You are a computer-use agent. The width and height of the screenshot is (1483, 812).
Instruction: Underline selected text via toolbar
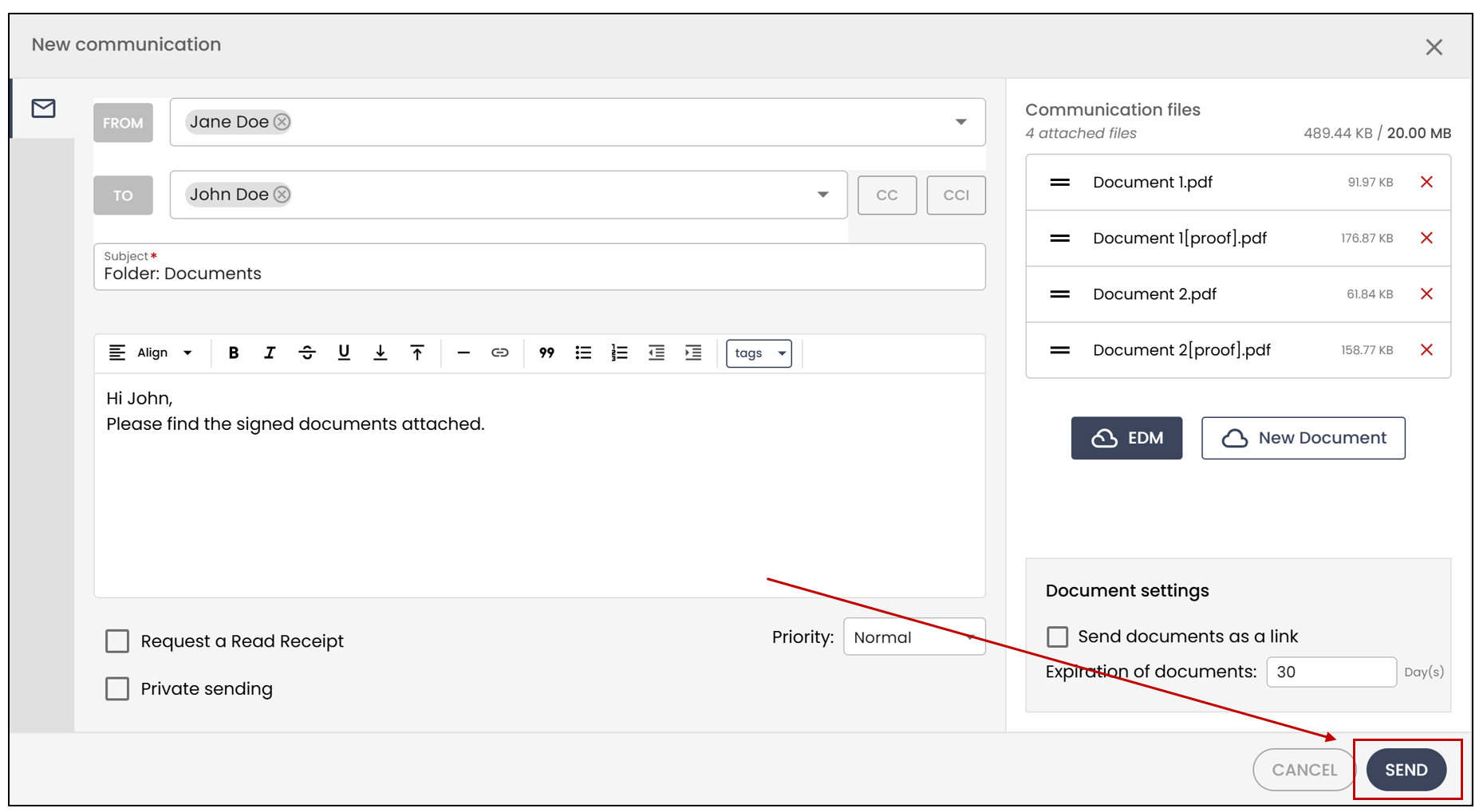(344, 353)
